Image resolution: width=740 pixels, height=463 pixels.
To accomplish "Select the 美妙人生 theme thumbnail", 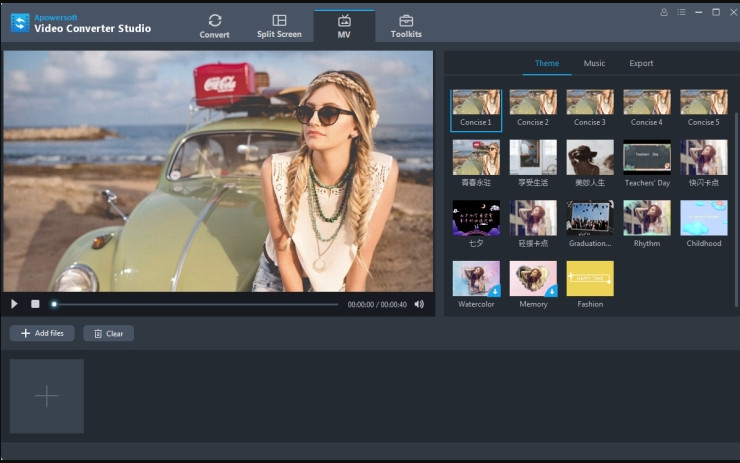I will pos(590,157).
